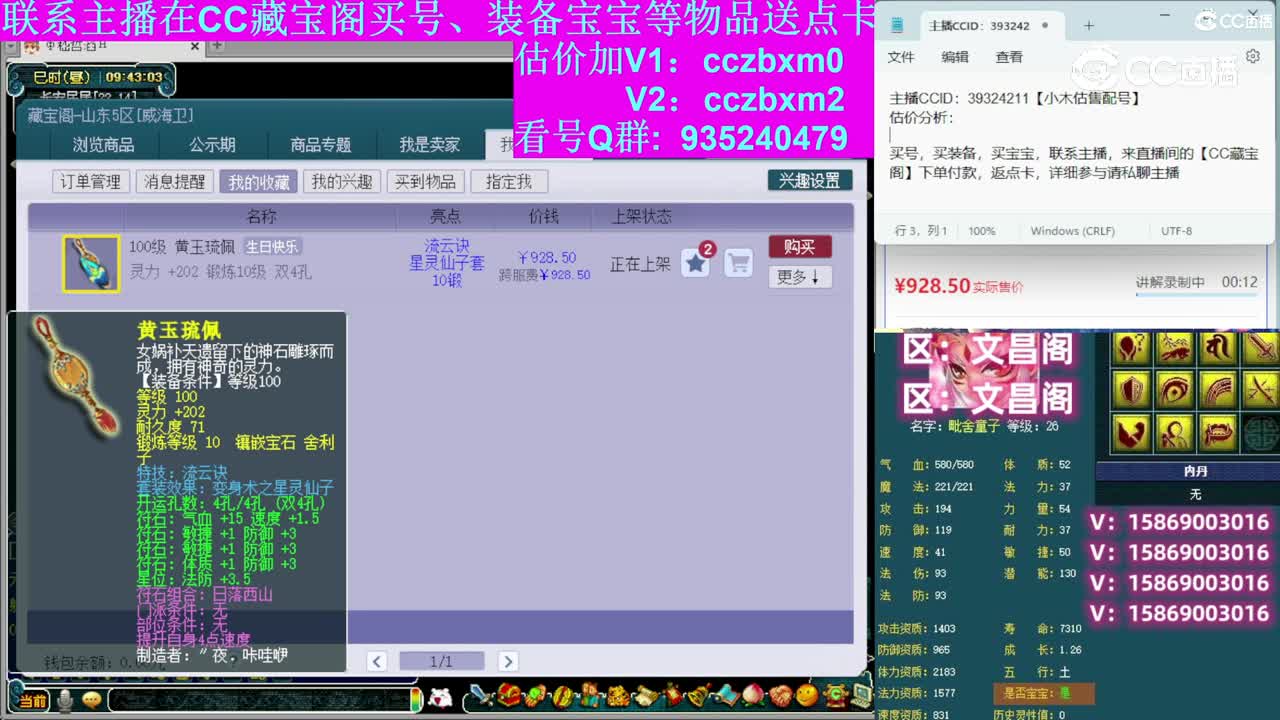Click the game time 09:43:03 clock
The height and width of the screenshot is (720, 1280).
click(134, 77)
